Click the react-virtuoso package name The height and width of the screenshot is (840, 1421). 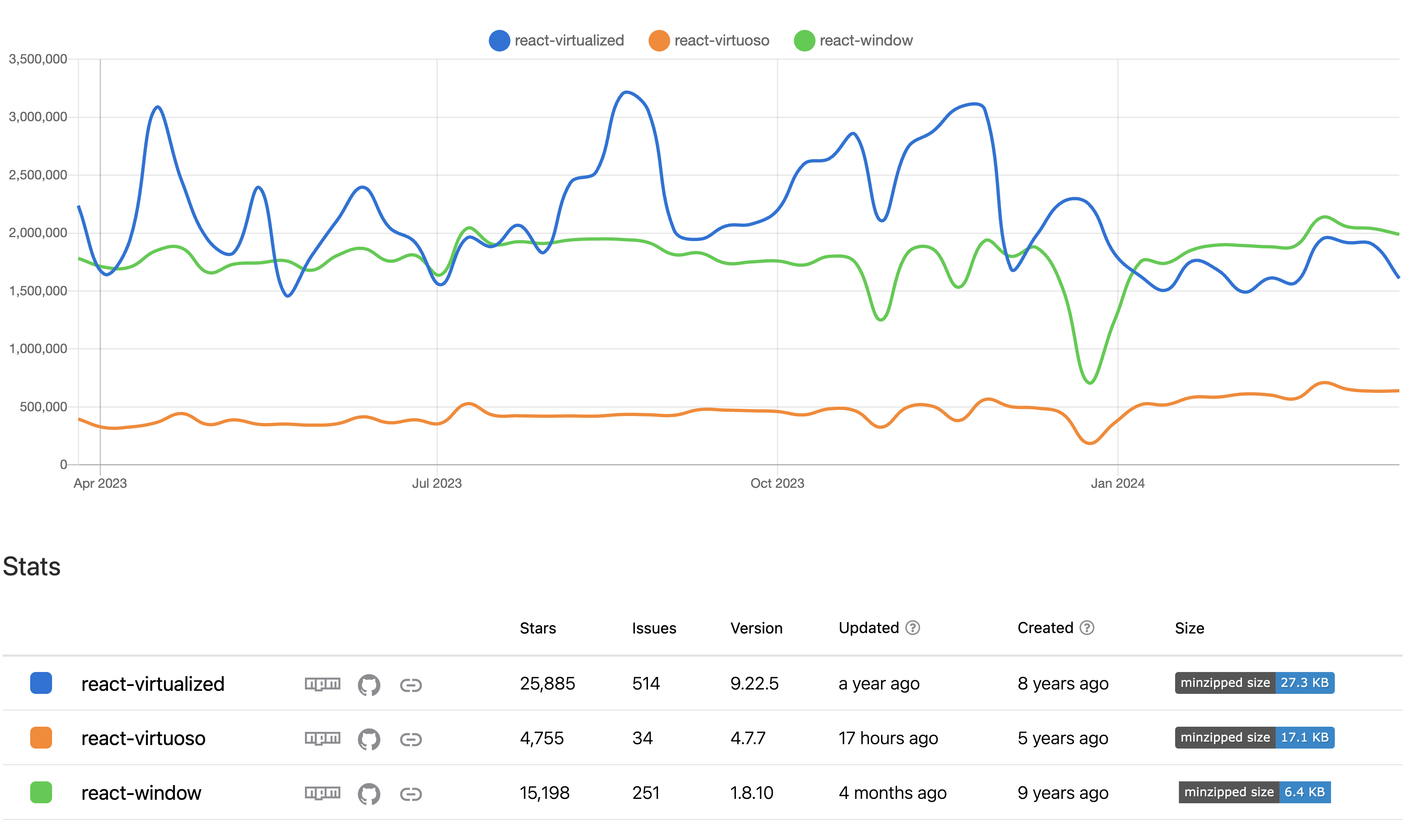tap(143, 738)
